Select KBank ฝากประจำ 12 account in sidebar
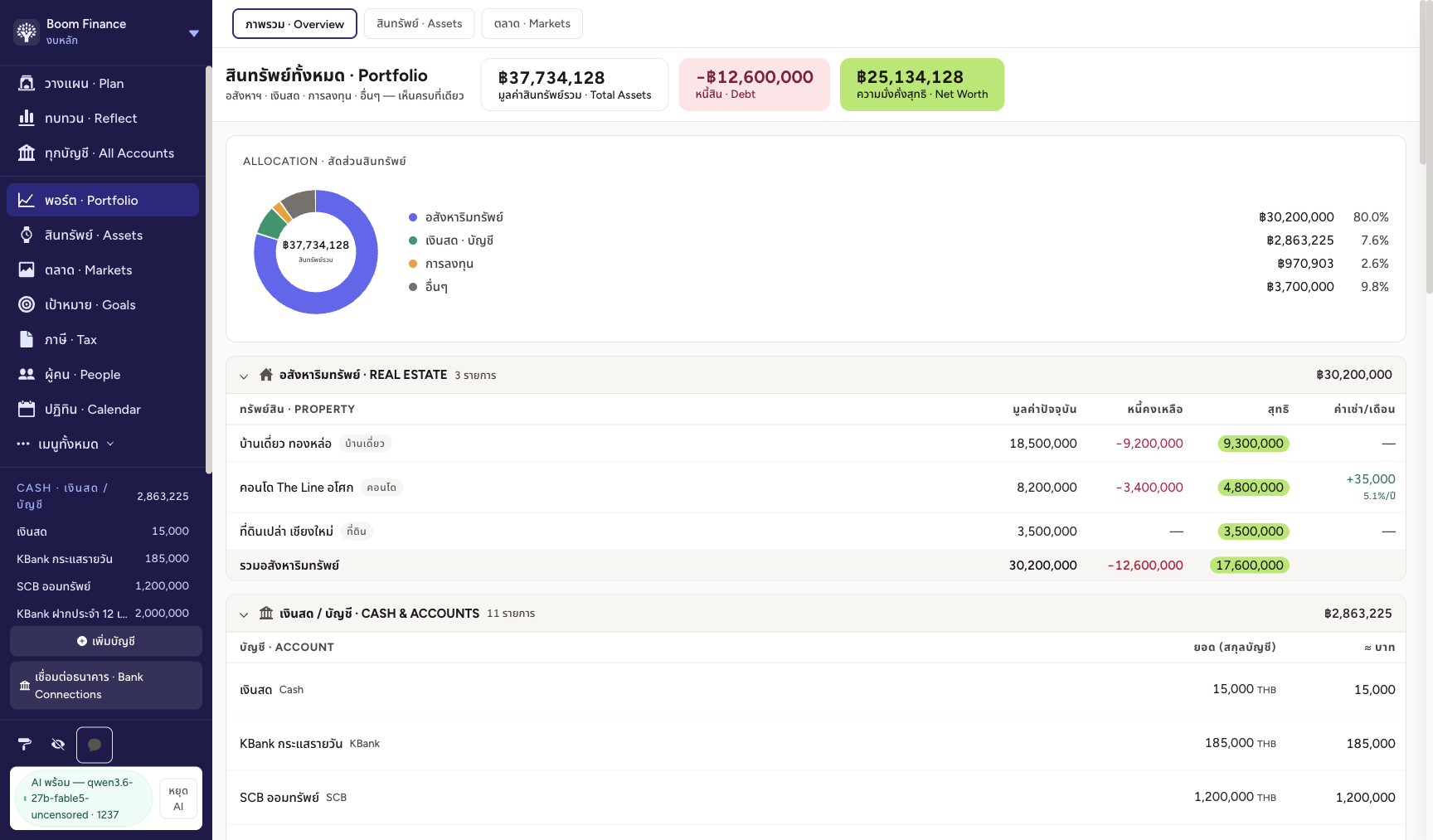The height and width of the screenshot is (840, 1433). [103, 614]
